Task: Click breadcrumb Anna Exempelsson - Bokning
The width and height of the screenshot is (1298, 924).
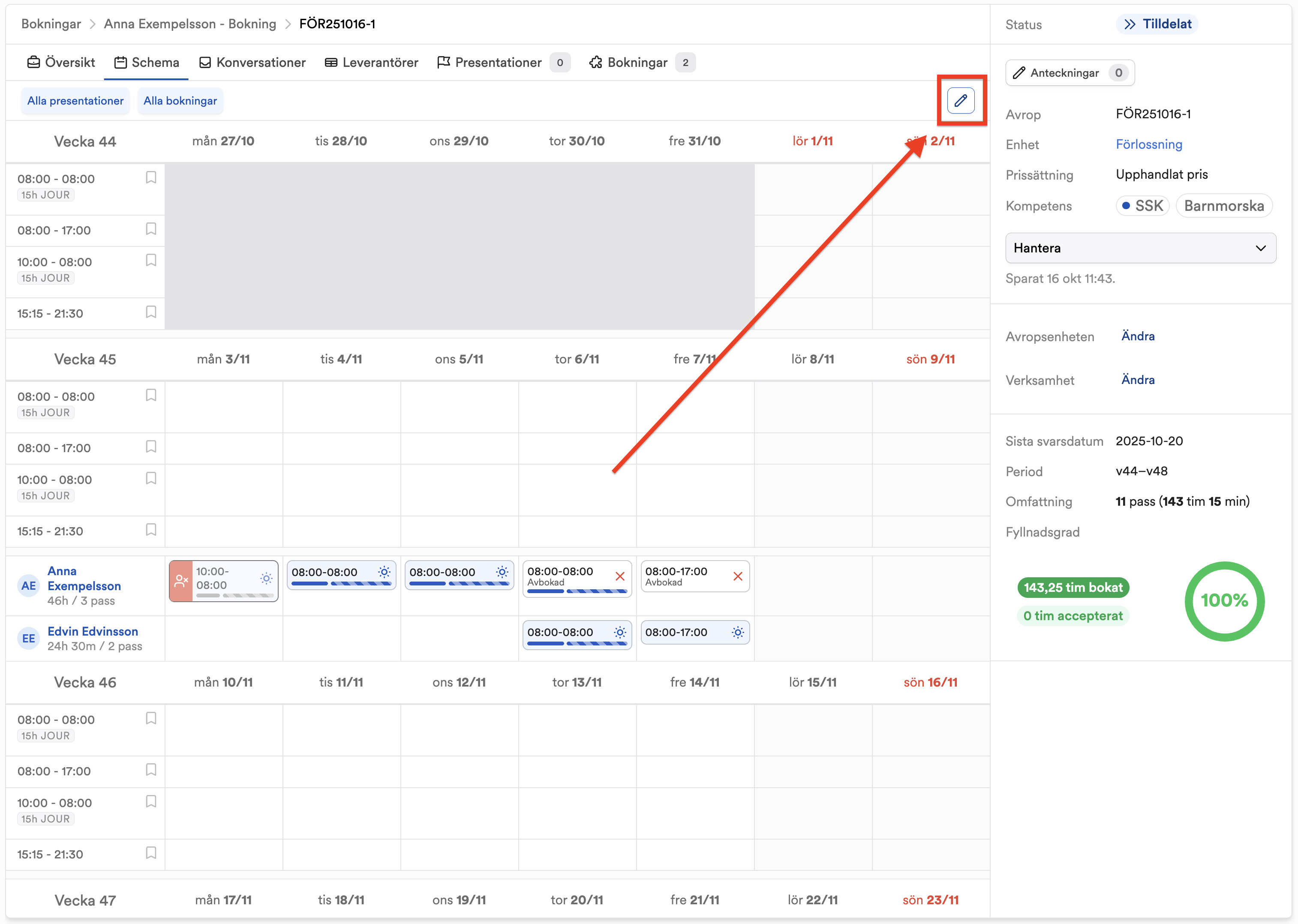Action: click(x=189, y=24)
